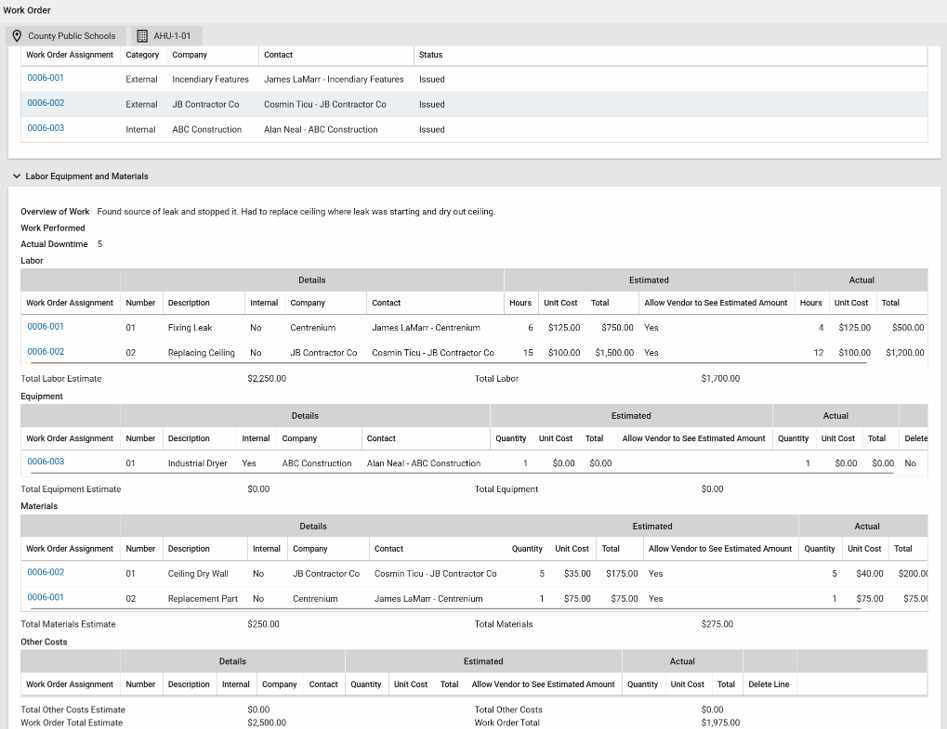Click the building icon next to AHU-1-01
This screenshot has width=947, height=729.
coord(142,36)
